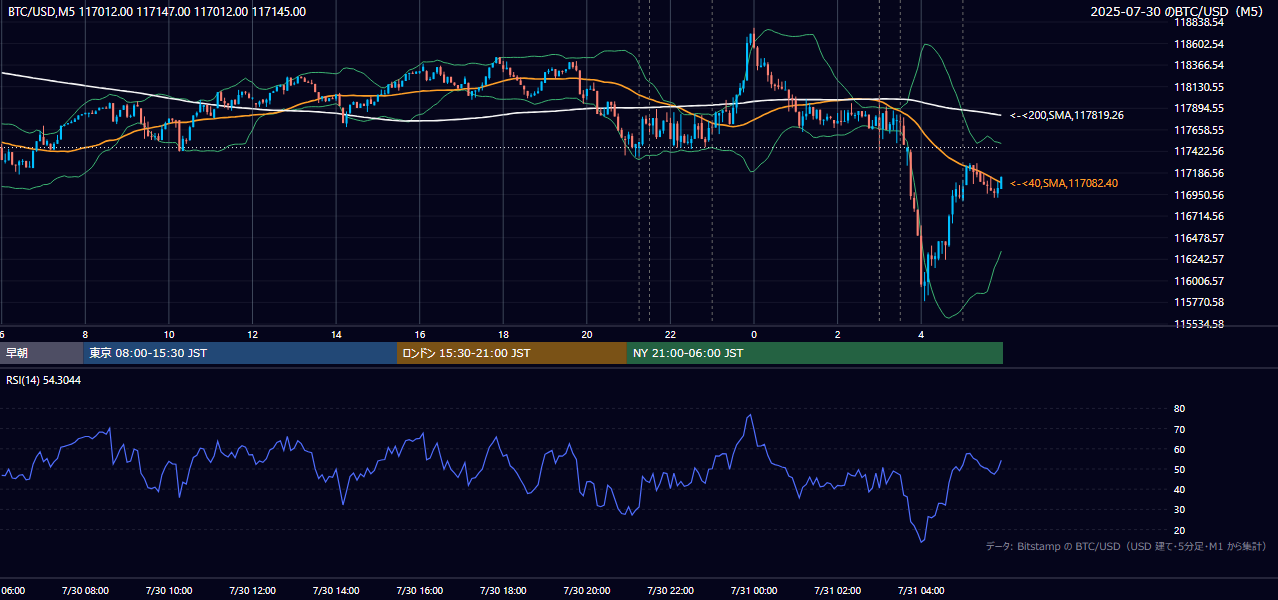
Task: Click the 2025-07-30 のBTC/USD（M5） chart title
Action: [x=1178, y=12]
